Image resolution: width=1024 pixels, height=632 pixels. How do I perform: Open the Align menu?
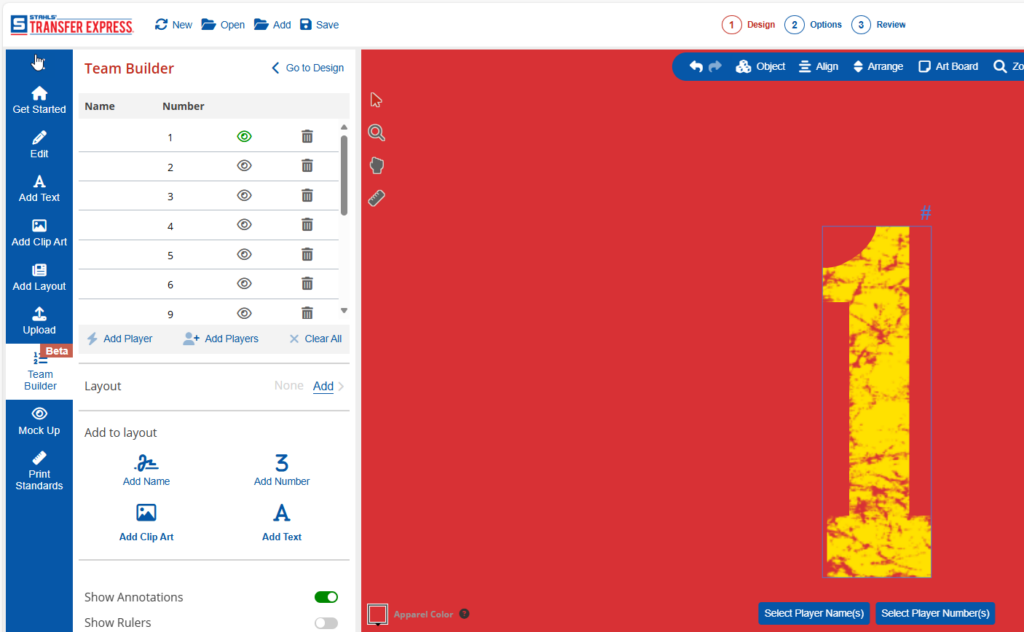tap(818, 67)
